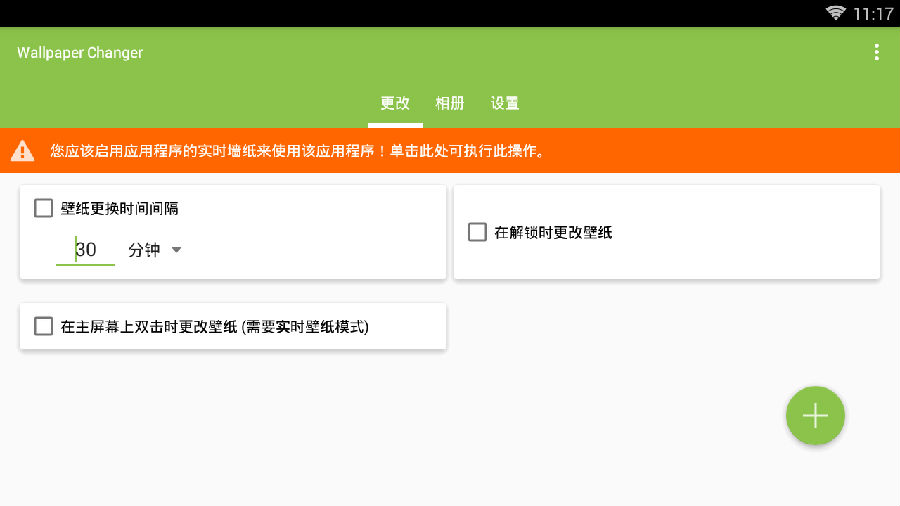Switch to the 更改 tab

(x=395, y=103)
